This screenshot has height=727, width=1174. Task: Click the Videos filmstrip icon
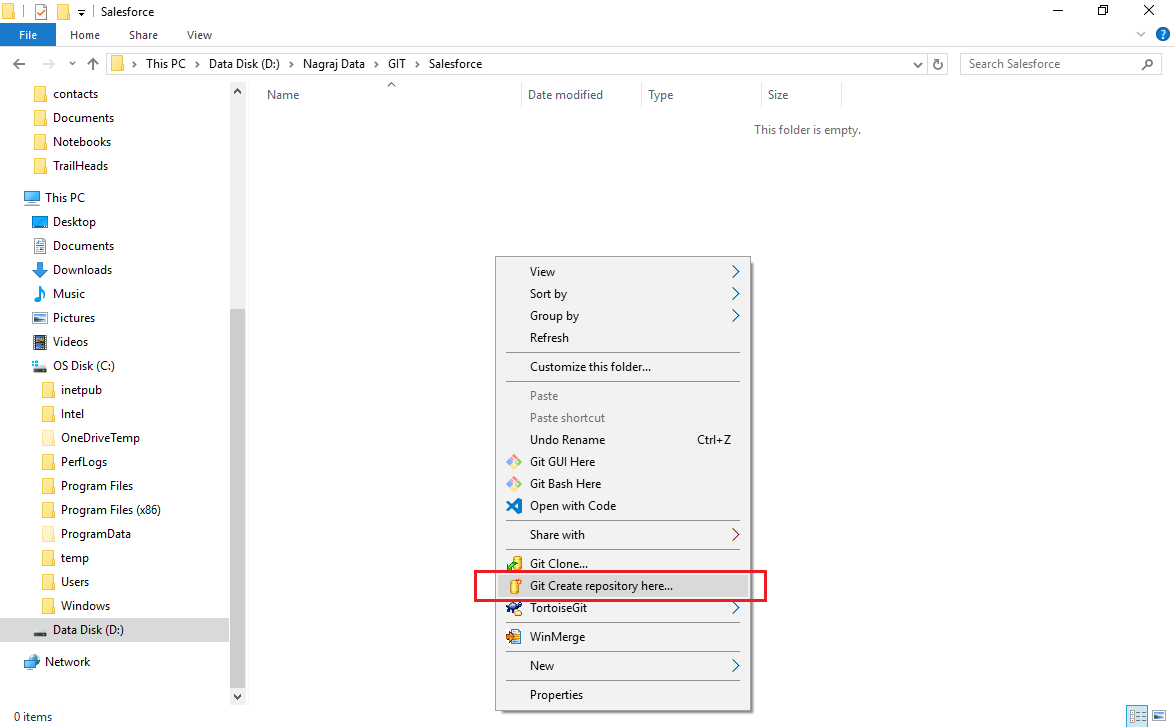[x=40, y=342]
